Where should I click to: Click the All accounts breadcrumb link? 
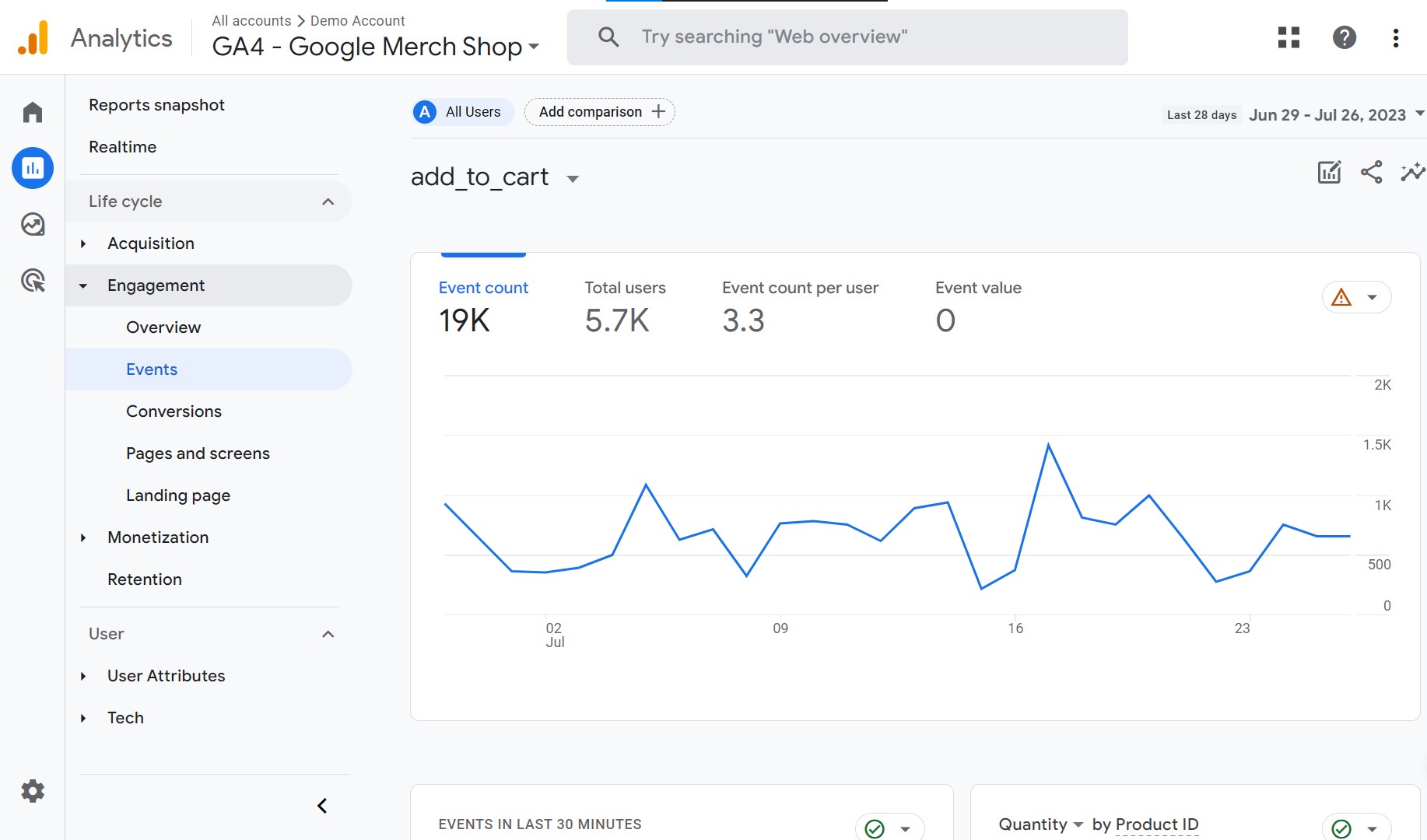(x=251, y=21)
